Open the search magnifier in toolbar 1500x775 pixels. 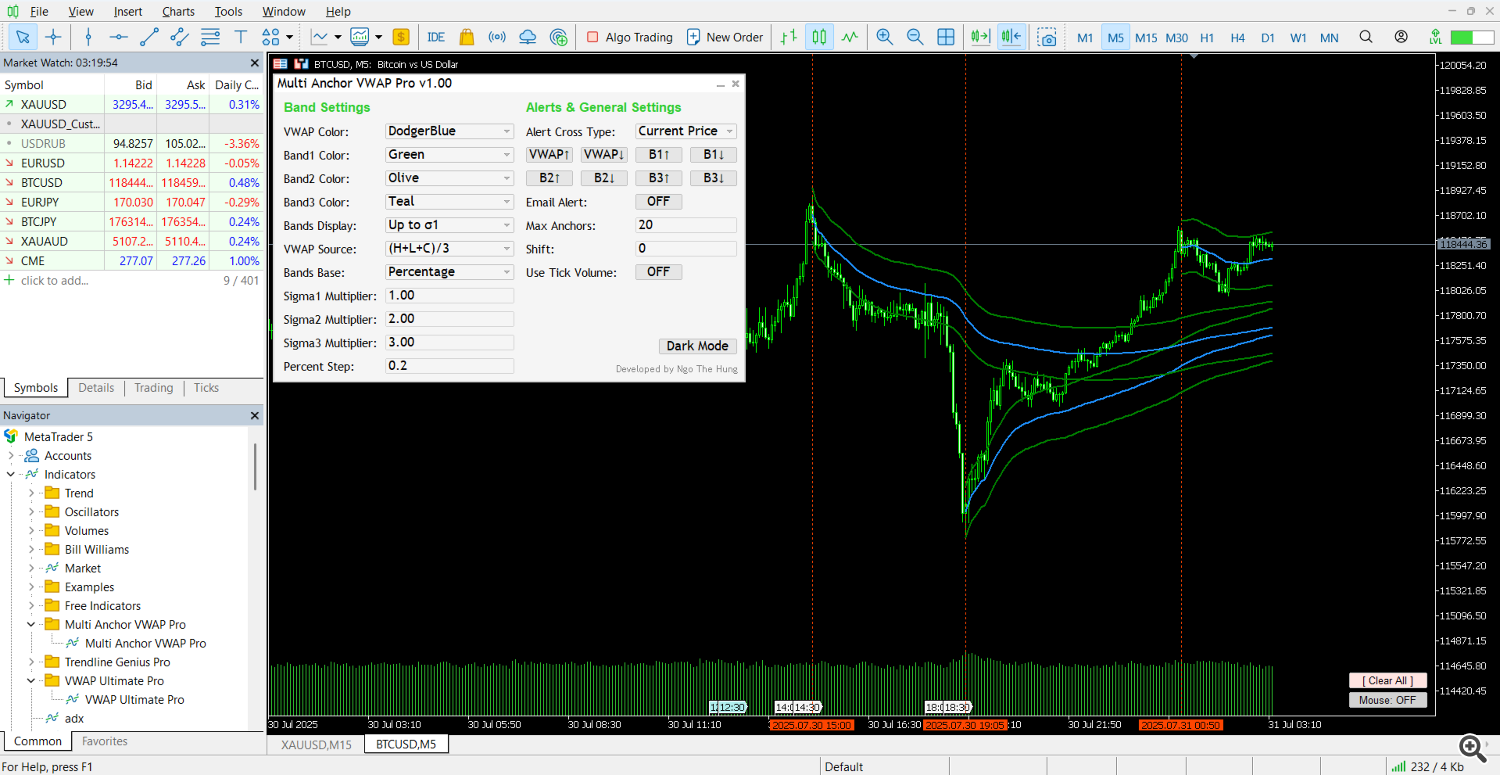(x=1366, y=37)
